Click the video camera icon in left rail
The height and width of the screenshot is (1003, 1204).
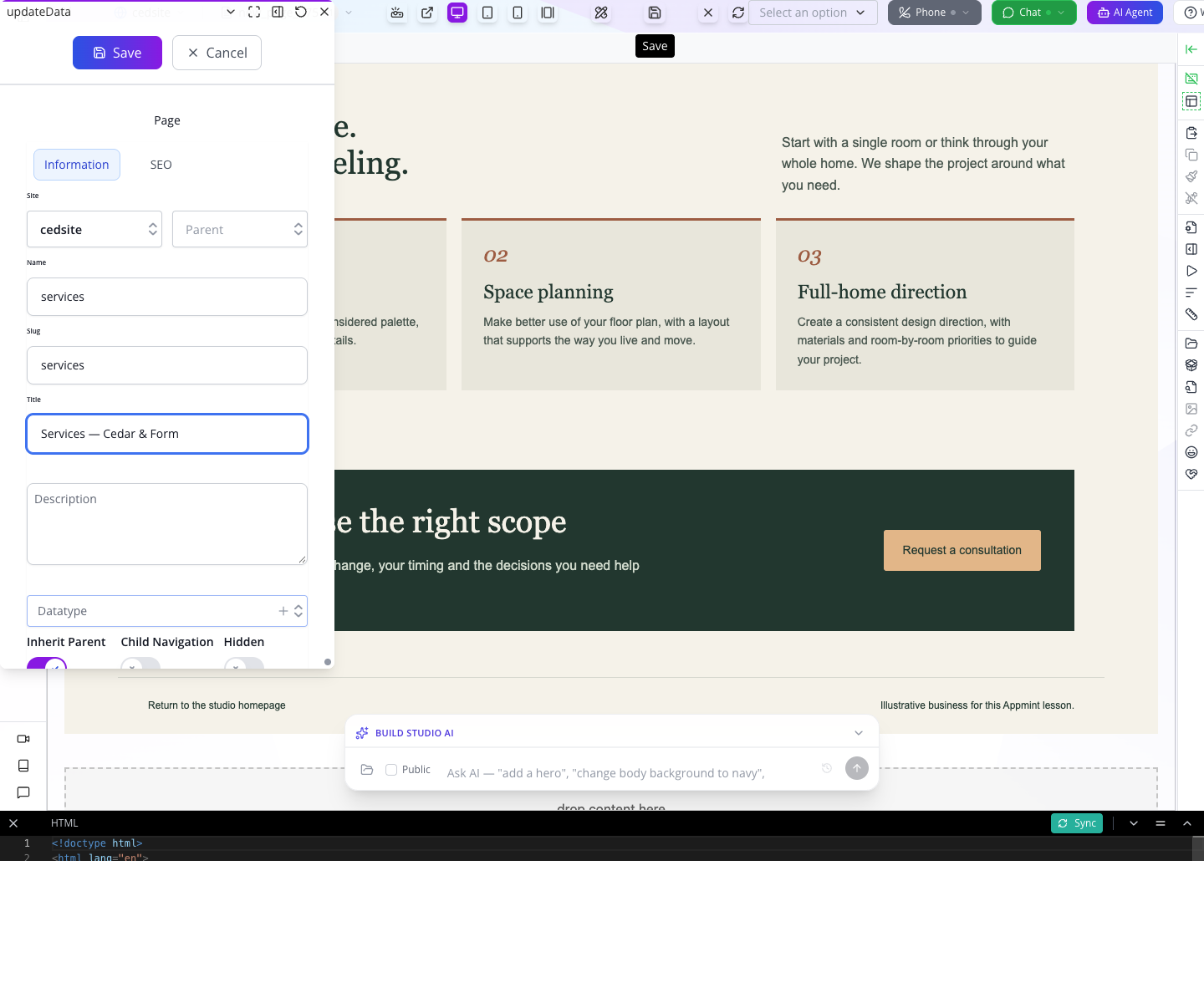pos(23,739)
